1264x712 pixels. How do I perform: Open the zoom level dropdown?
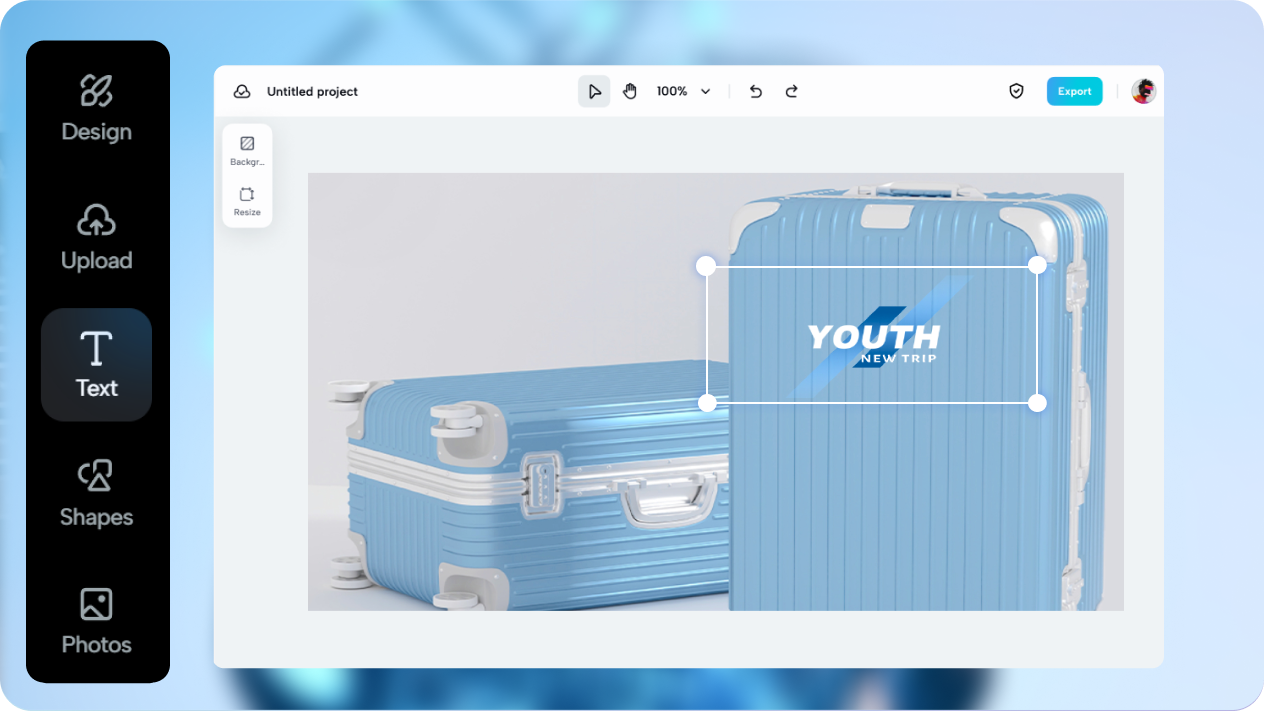pyautogui.click(x=706, y=91)
